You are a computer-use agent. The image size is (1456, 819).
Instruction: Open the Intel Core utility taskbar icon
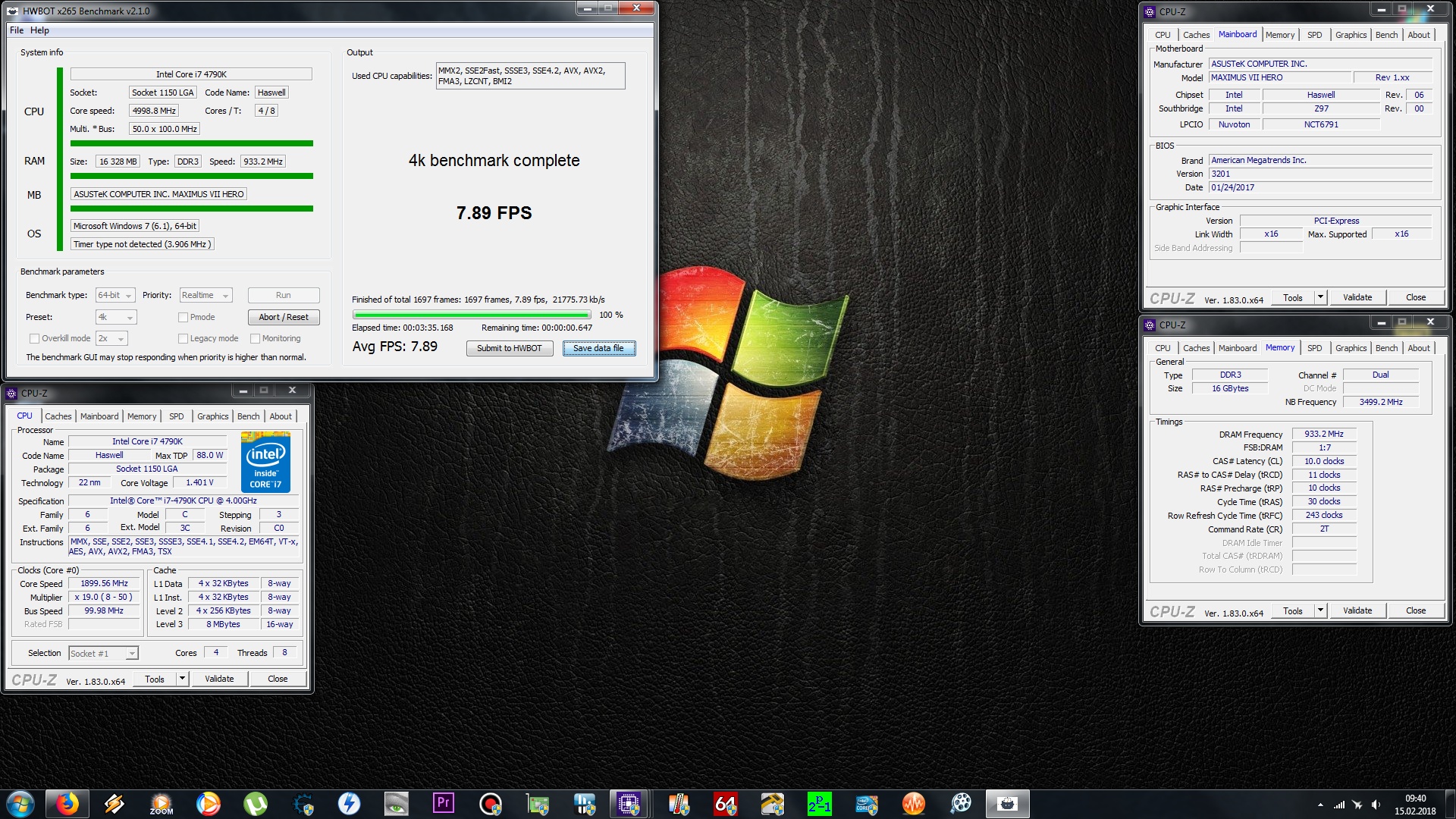pyautogui.click(x=867, y=804)
